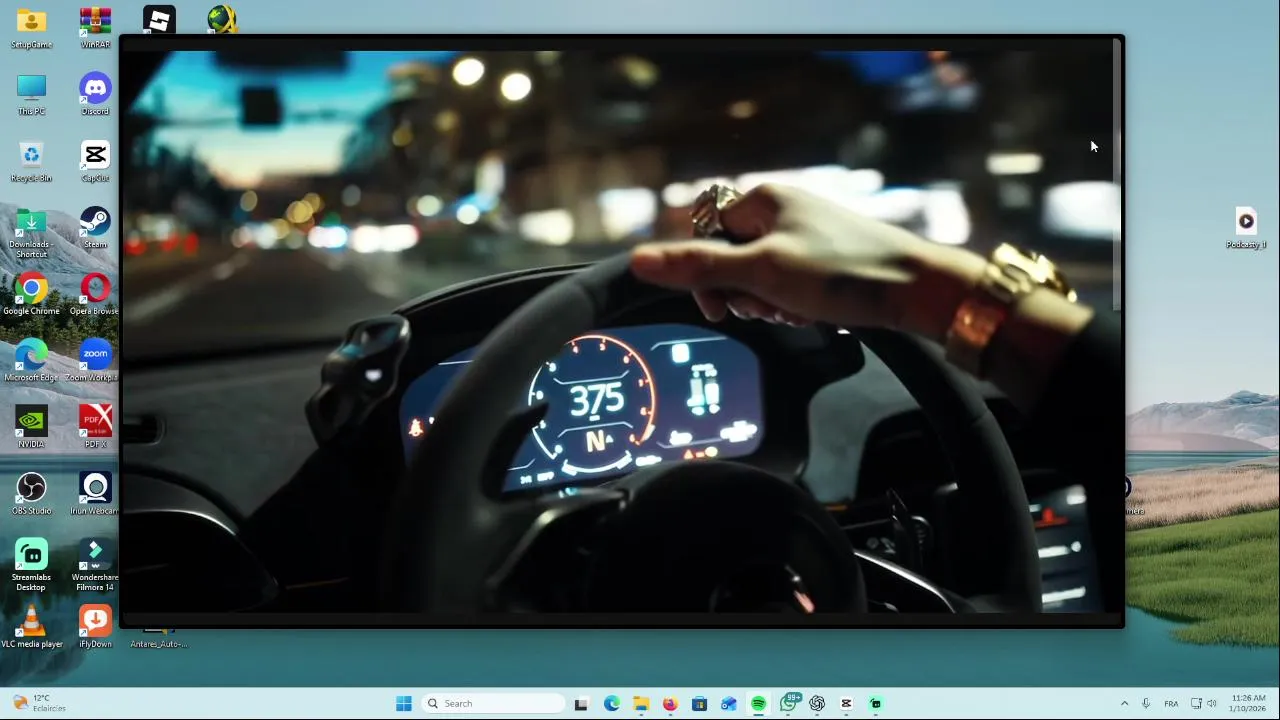Open the 12°C weather widget
1280x720 pixels.
pyautogui.click(x=39, y=703)
